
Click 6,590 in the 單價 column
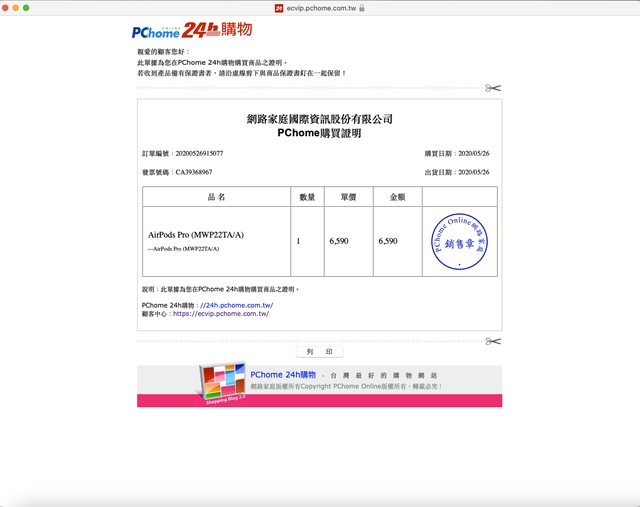[339, 241]
